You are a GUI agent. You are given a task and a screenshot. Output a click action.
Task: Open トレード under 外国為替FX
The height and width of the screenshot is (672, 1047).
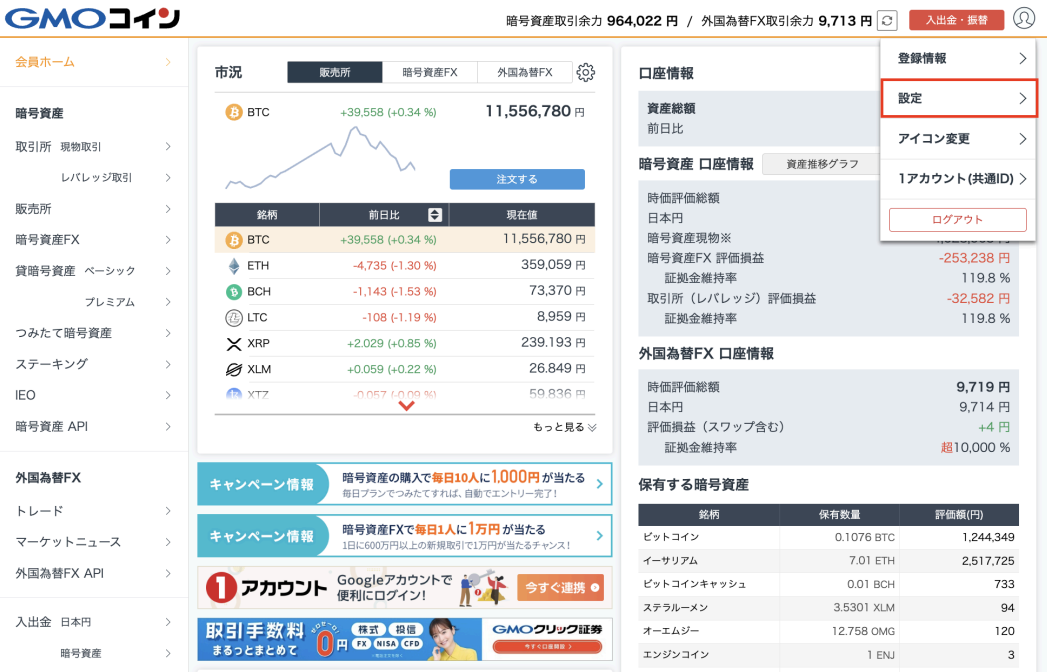[93, 511]
